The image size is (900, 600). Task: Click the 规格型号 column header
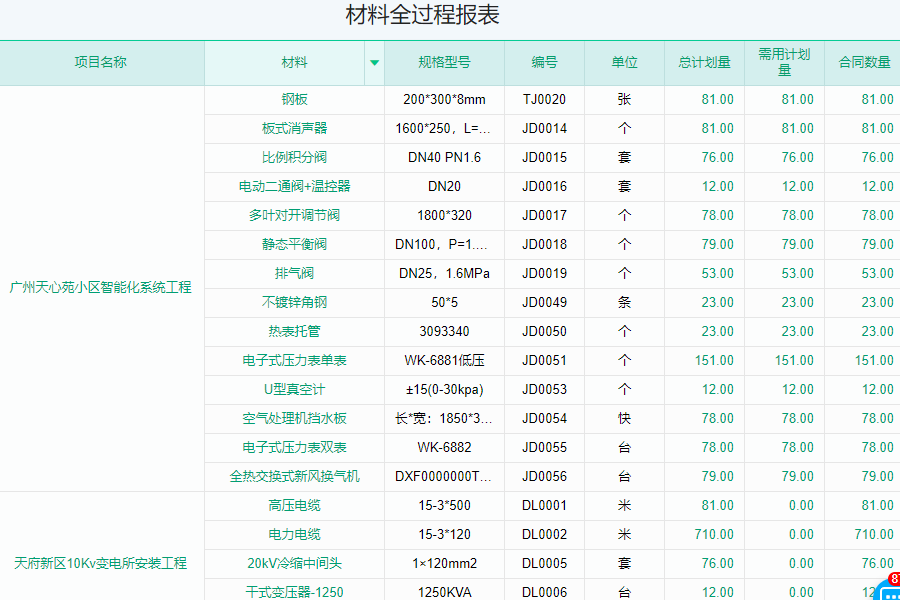(444, 62)
